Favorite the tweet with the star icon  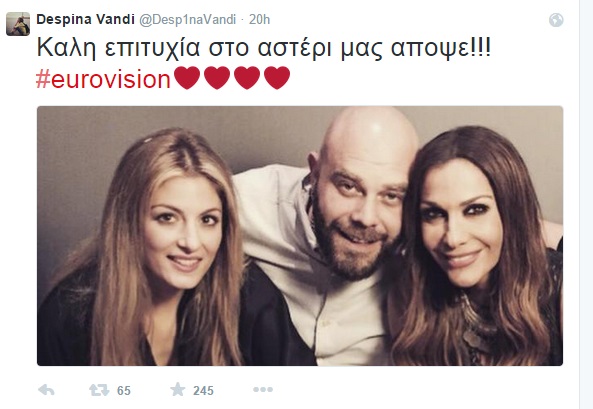click(x=178, y=389)
